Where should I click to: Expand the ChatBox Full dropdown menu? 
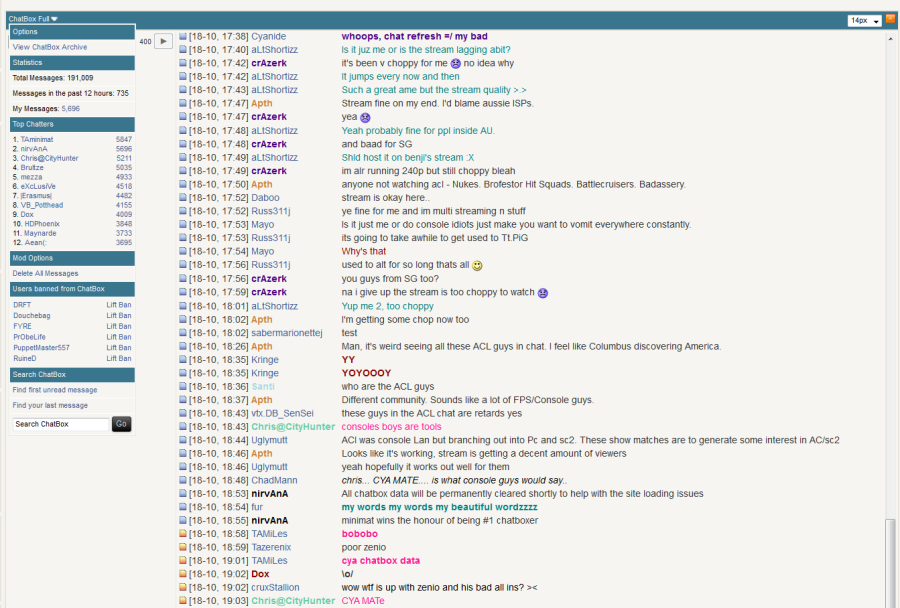[34, 18]
